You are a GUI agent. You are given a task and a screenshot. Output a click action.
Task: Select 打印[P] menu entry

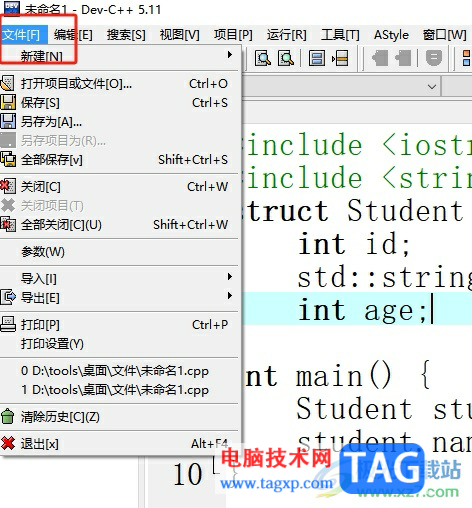point(120,324)
